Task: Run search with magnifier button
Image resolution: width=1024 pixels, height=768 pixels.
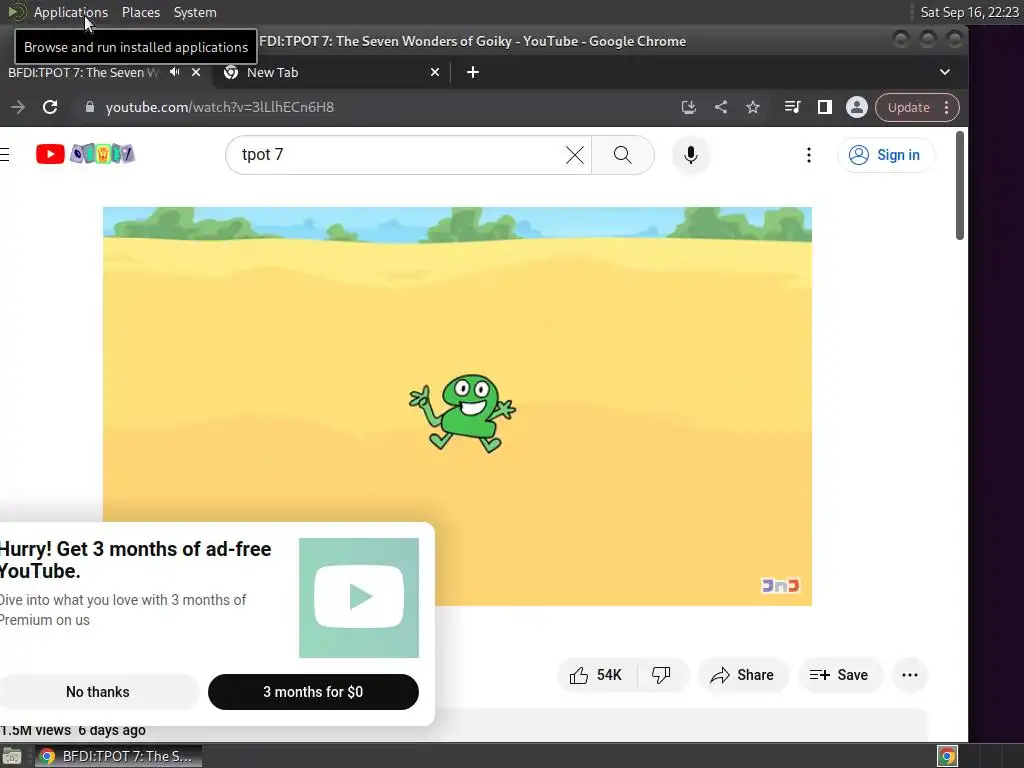Action: click(623, 155)
